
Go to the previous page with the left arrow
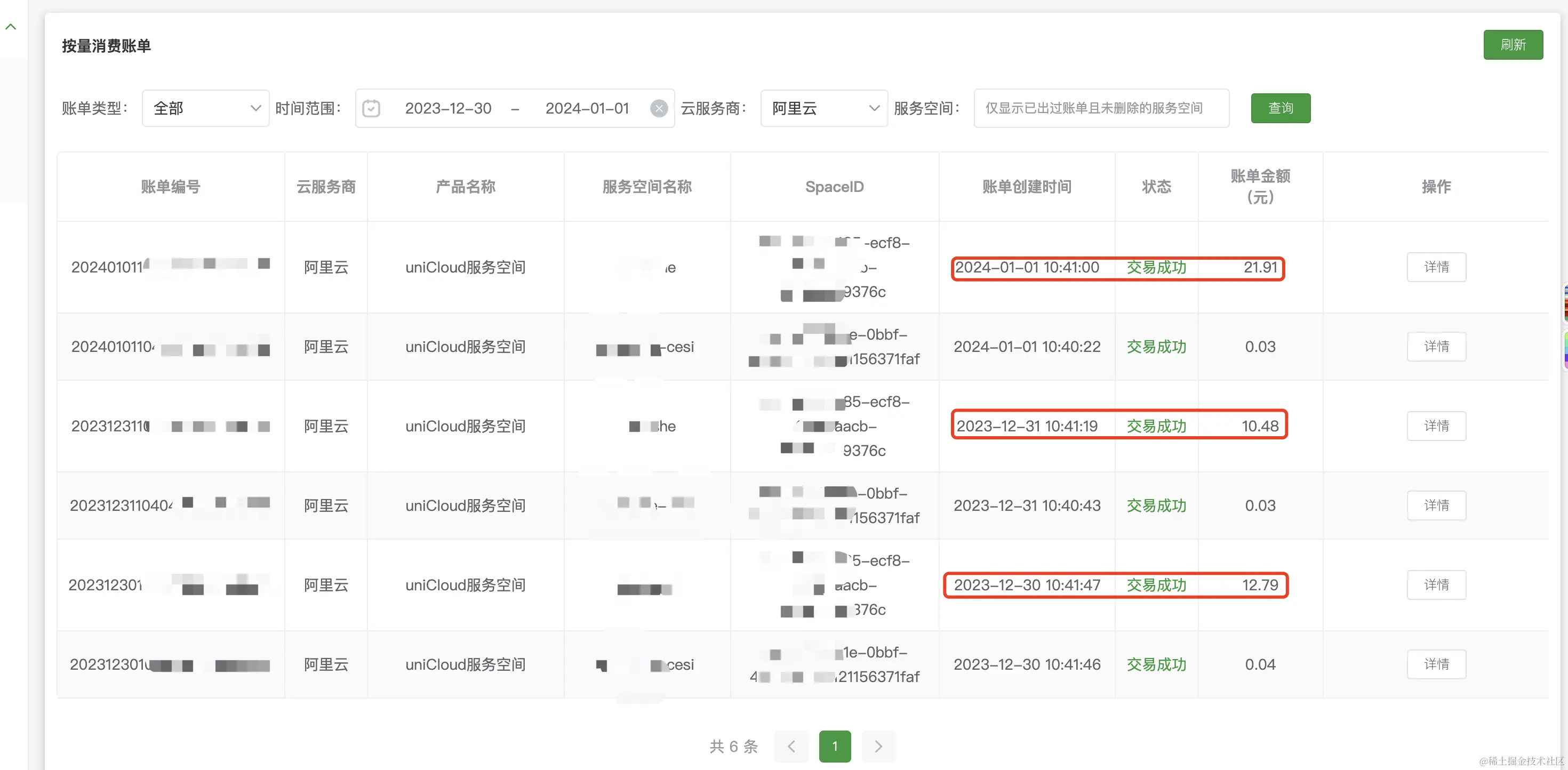pyautogui.click(x=791, y=746)
